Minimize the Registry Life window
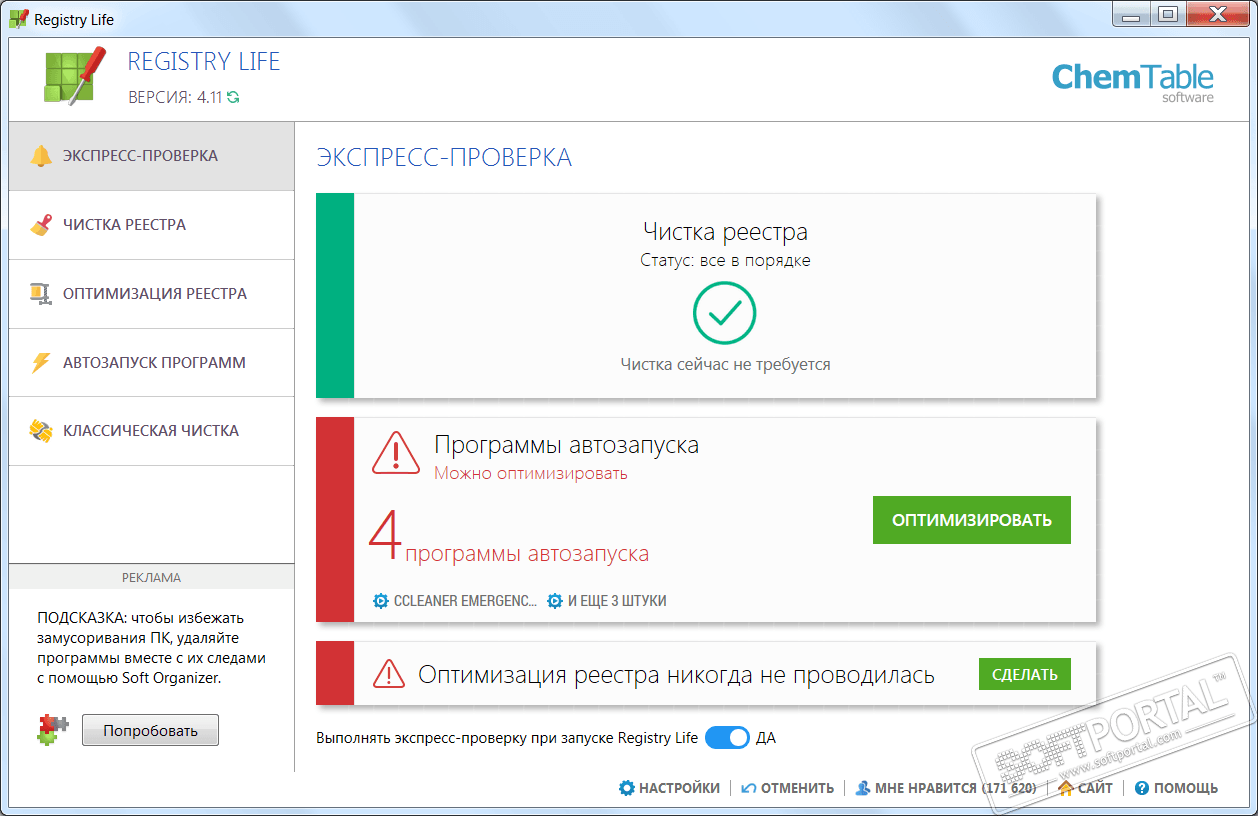Image resolution: width=1258 pixels, height=816 pixels. (x=1129, y=14)
